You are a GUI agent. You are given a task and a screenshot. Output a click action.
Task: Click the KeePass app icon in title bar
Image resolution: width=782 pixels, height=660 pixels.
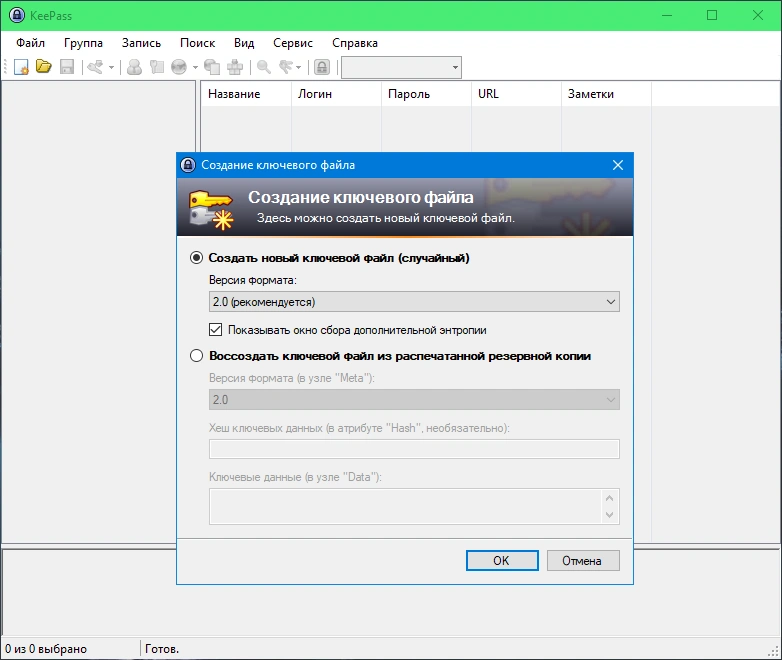[16, 15]
